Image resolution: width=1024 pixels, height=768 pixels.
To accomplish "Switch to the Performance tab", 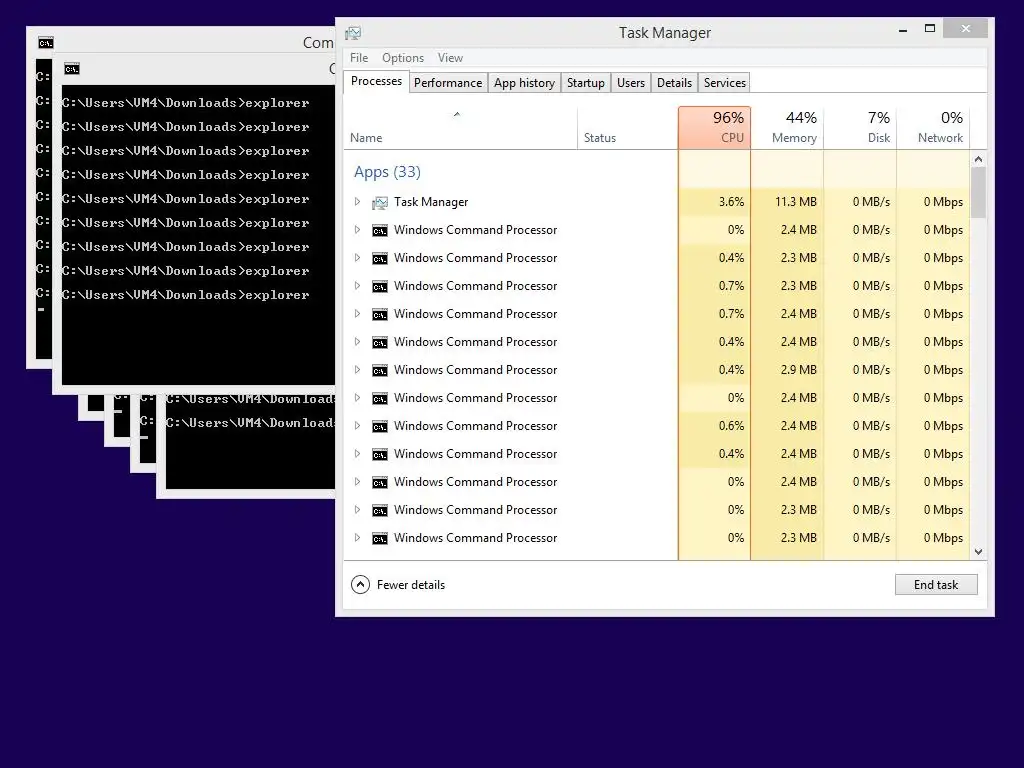I will tap(448, 83).
